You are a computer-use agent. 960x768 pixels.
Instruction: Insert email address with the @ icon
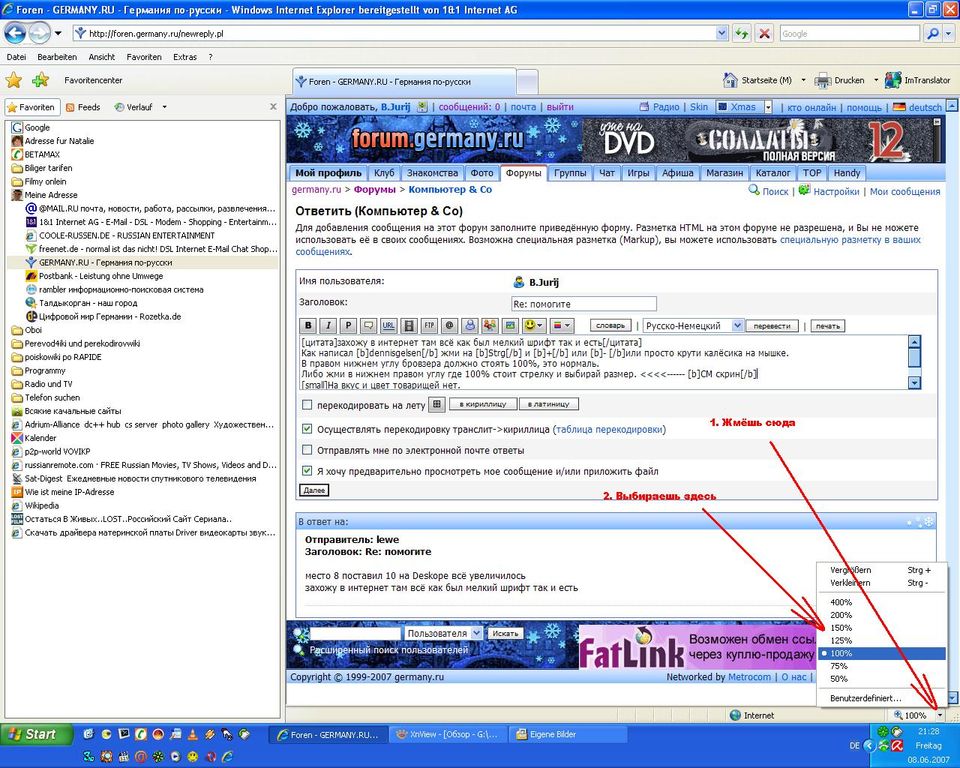[x=449, y=326]
